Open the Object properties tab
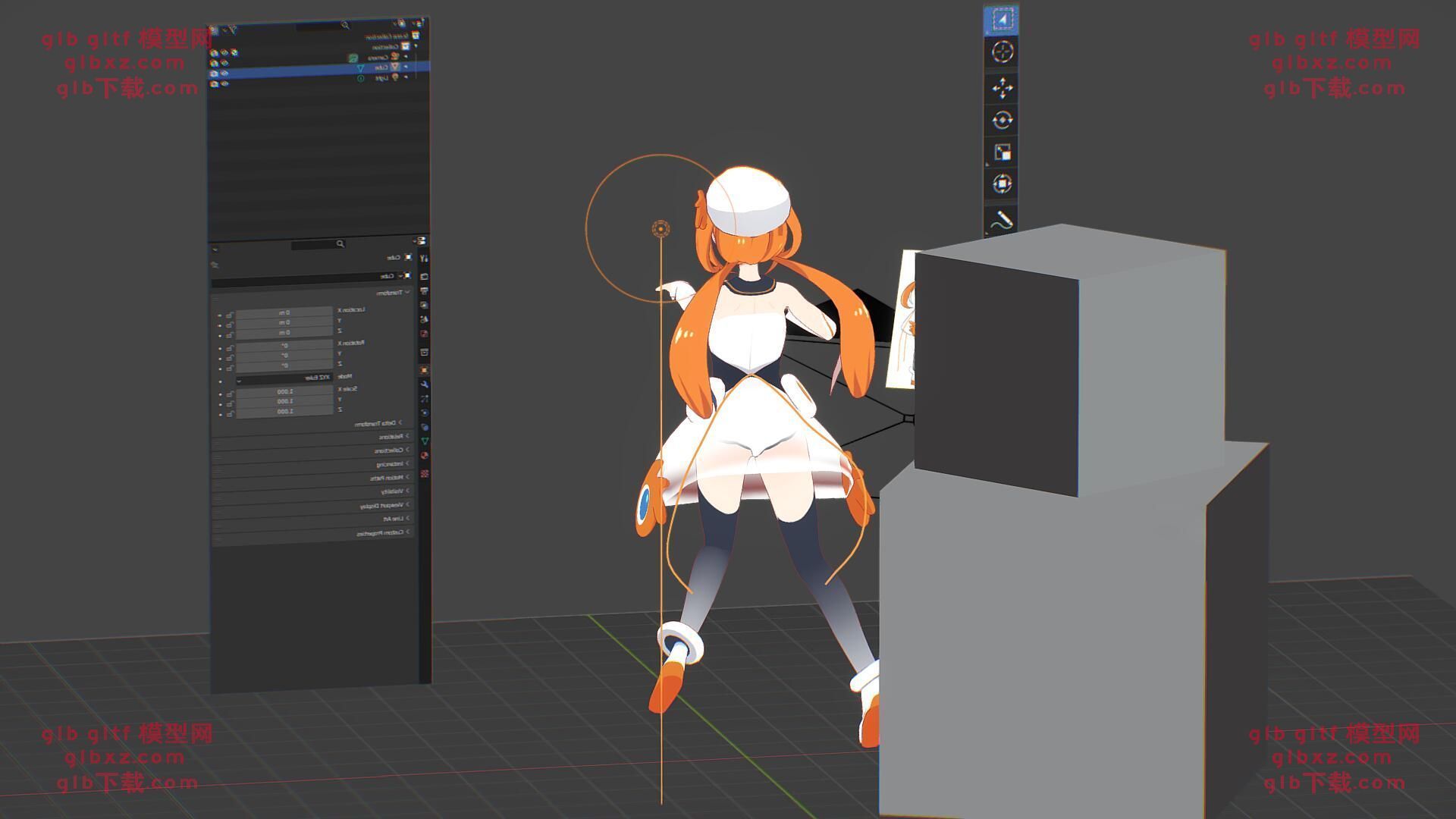Image resolution: width=1456 pixels, height=819 pixels. 424,370
